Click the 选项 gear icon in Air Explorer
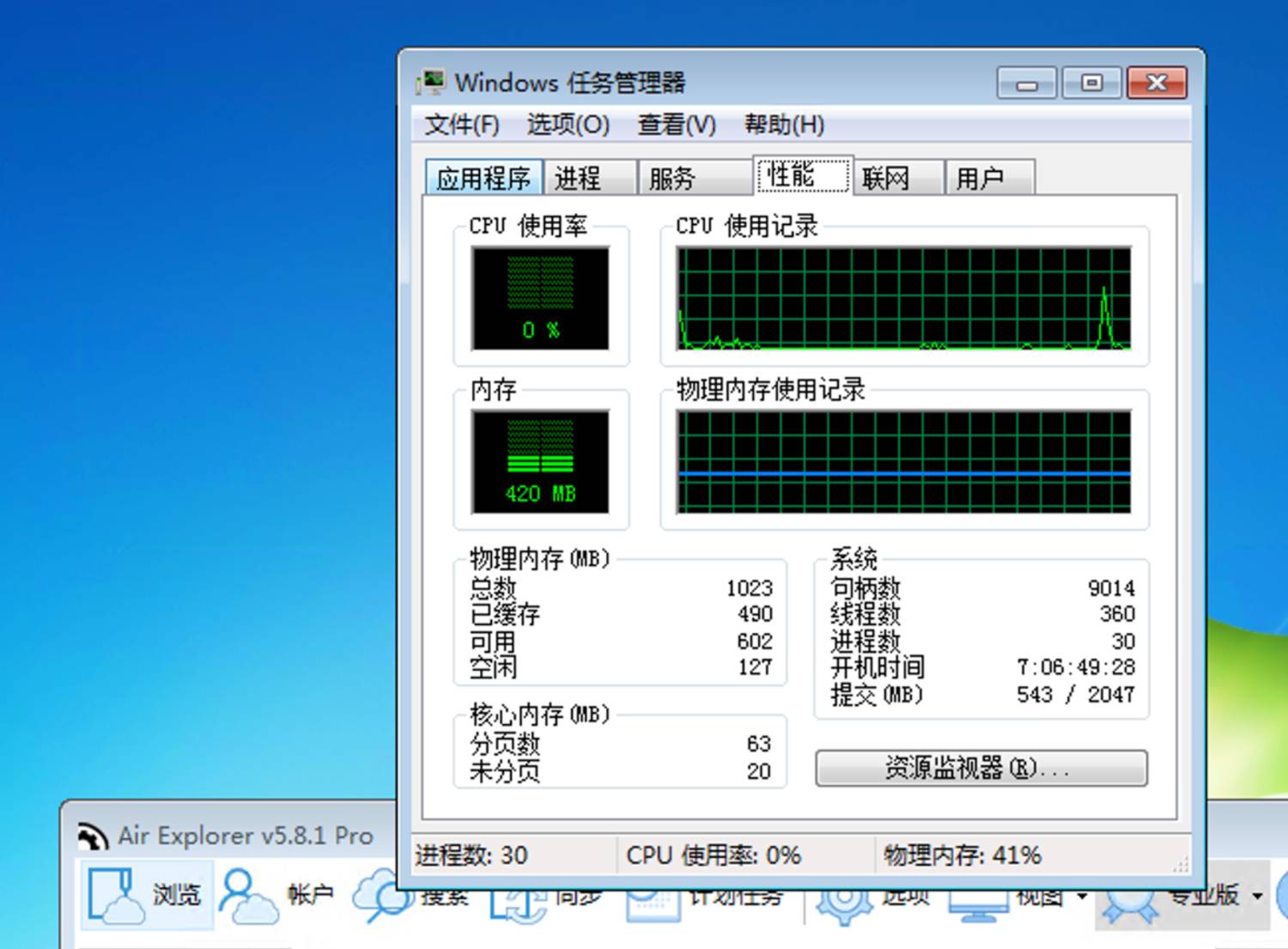This screenshot has width=1288, height=949. (843, 905)
